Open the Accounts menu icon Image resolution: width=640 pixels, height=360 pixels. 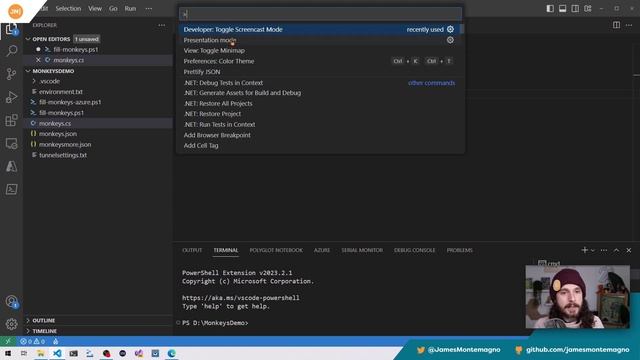point(11,302)
